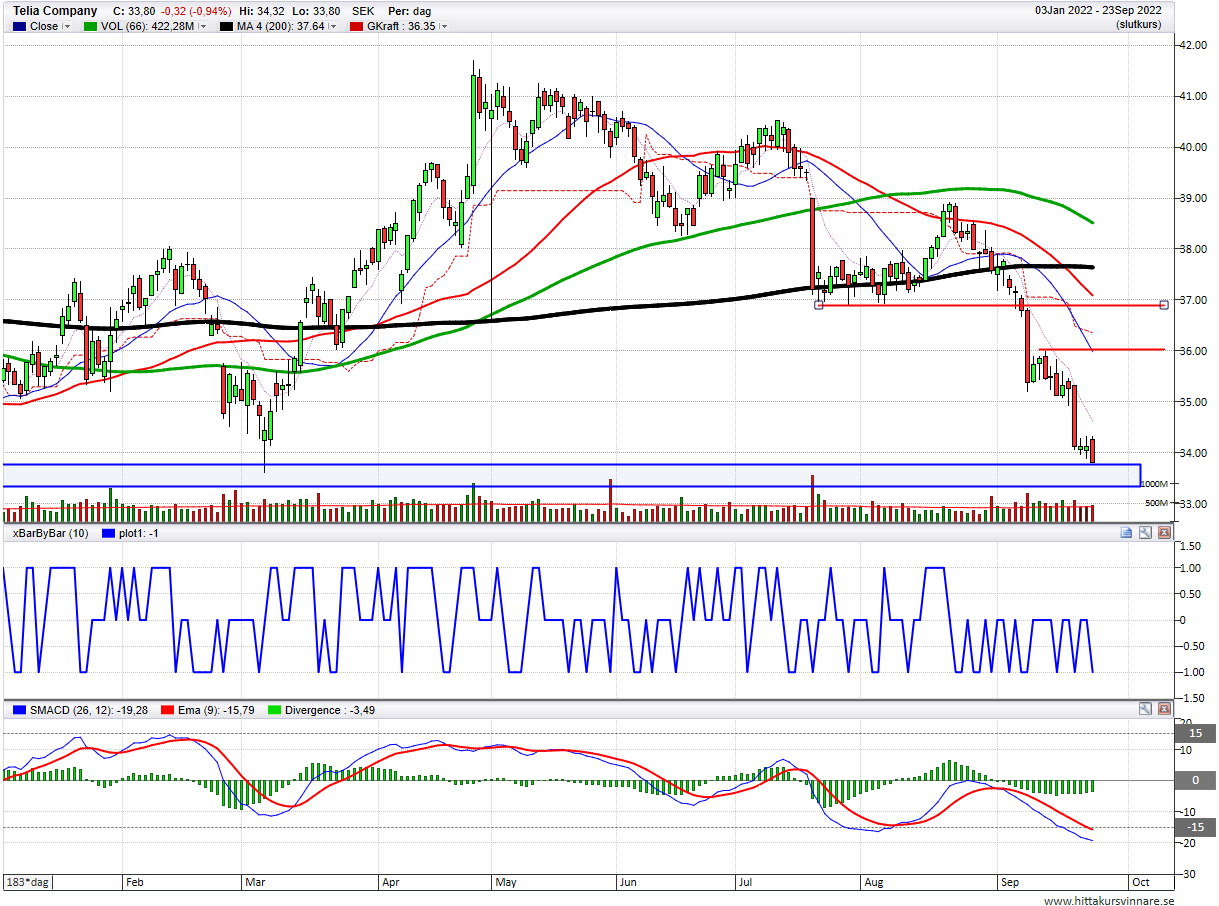Click the red Ema (9) color swatch

(x=167, y=710)
